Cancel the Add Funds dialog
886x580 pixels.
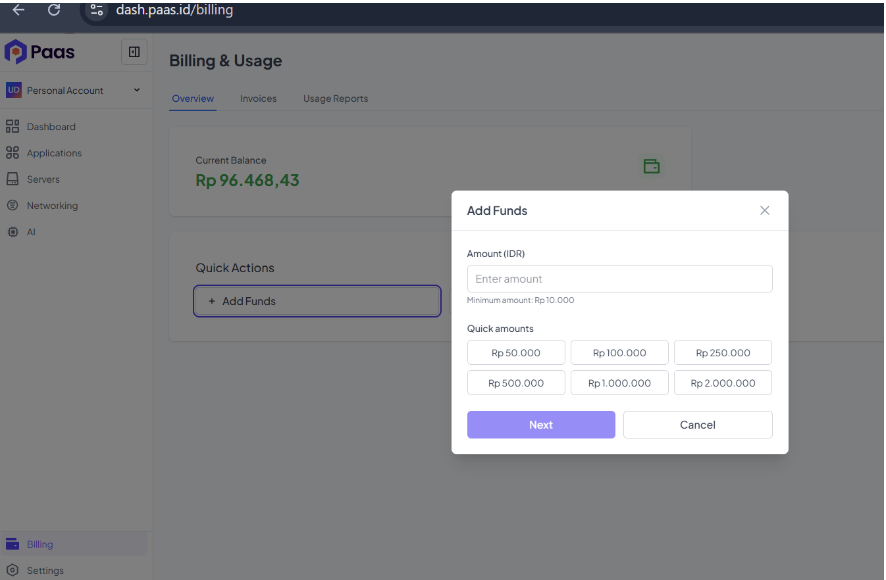(x=697, y=425)
